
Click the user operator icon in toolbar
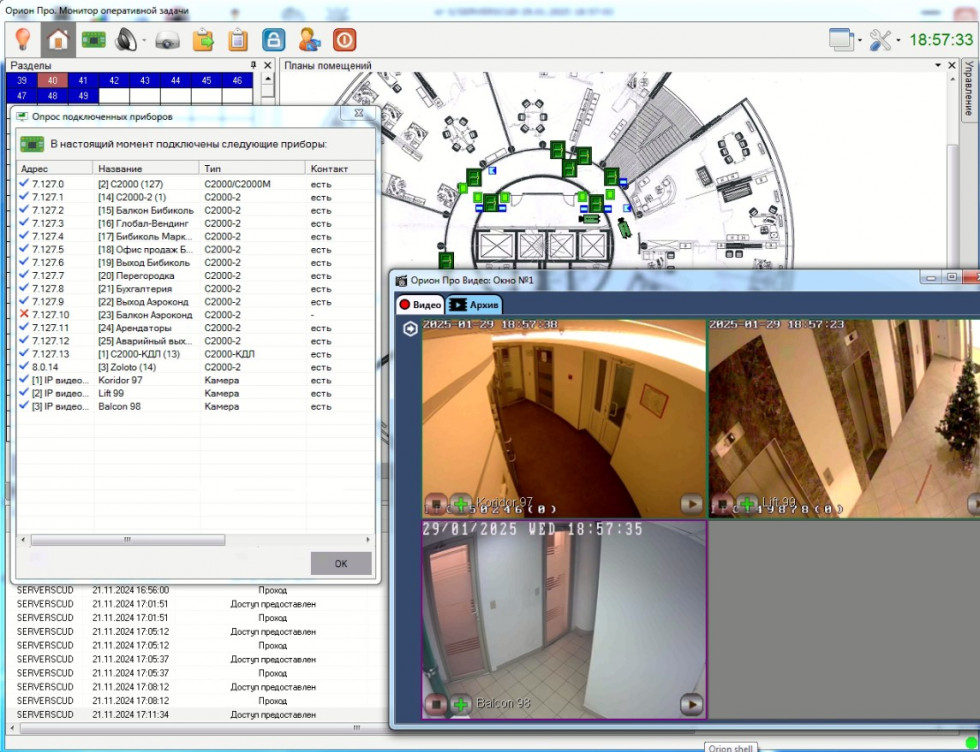click(309, 40)
